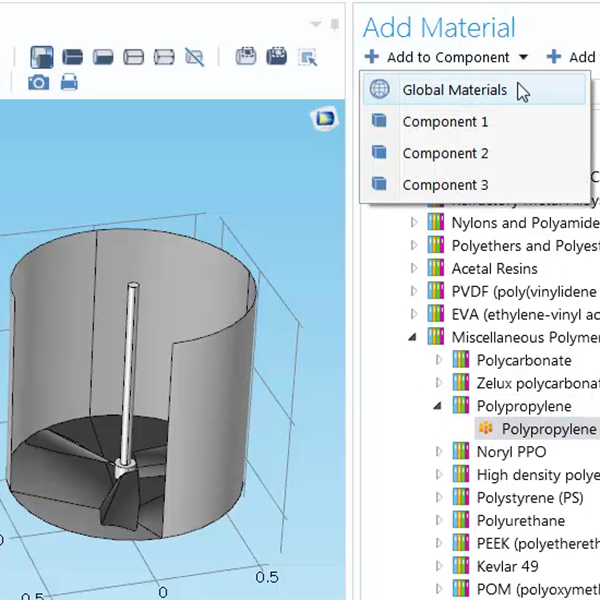Click the crossed-out cylinder toolbar icon
The image size is (600, 600).
pyautogui.click(x=195, y=57)
